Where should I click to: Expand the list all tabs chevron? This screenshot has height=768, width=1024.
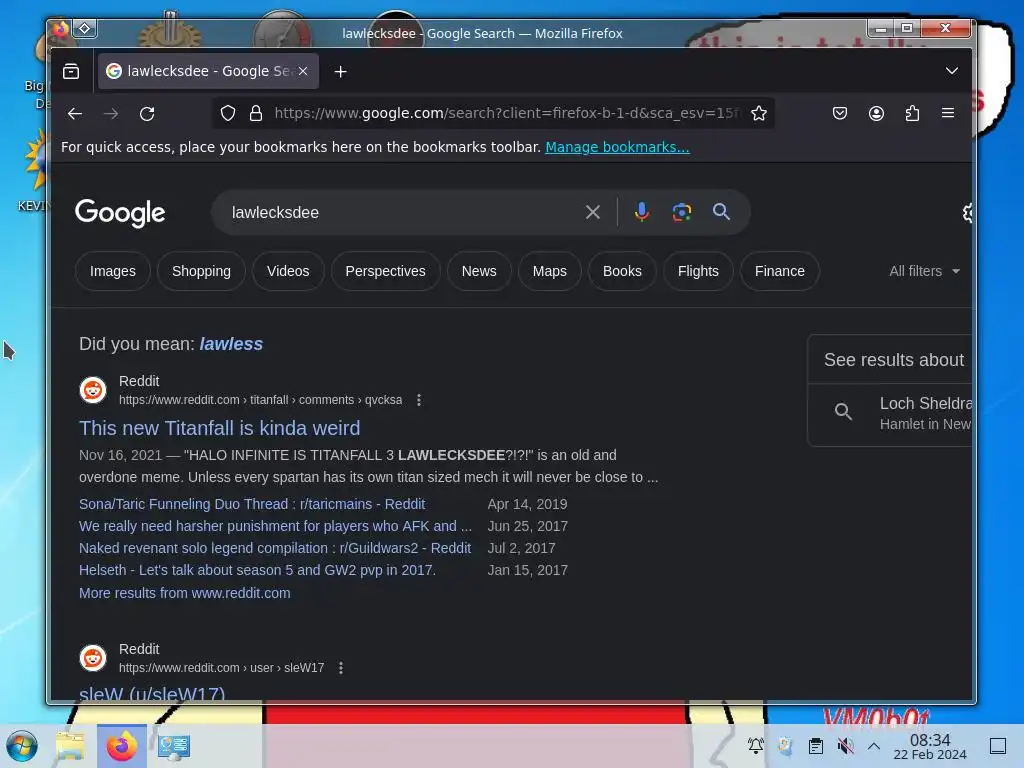coord(952,71)
